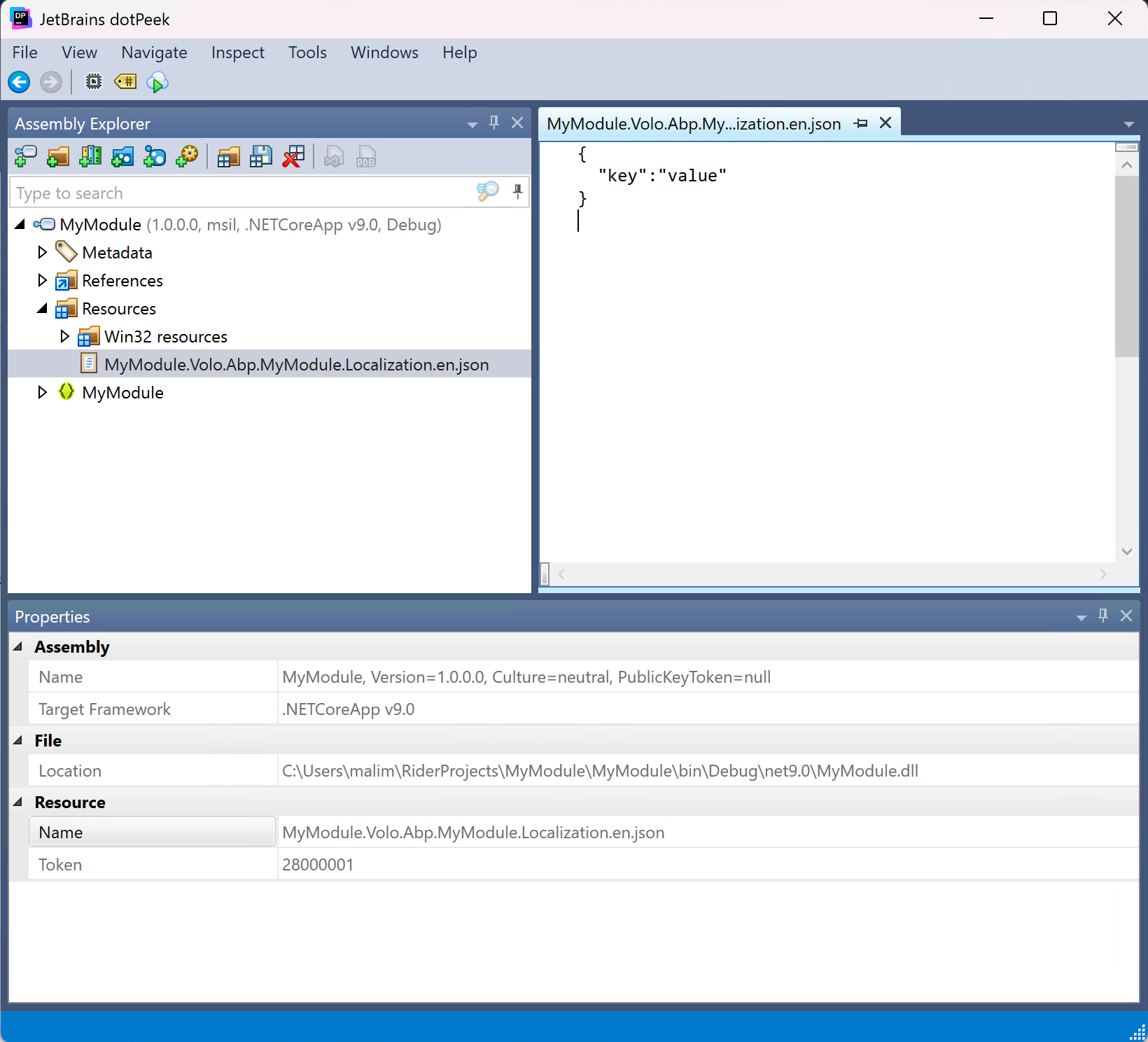Expand the Metadata tree node
Viewport: 1148px width, 1042px height.
coord(42,252)
